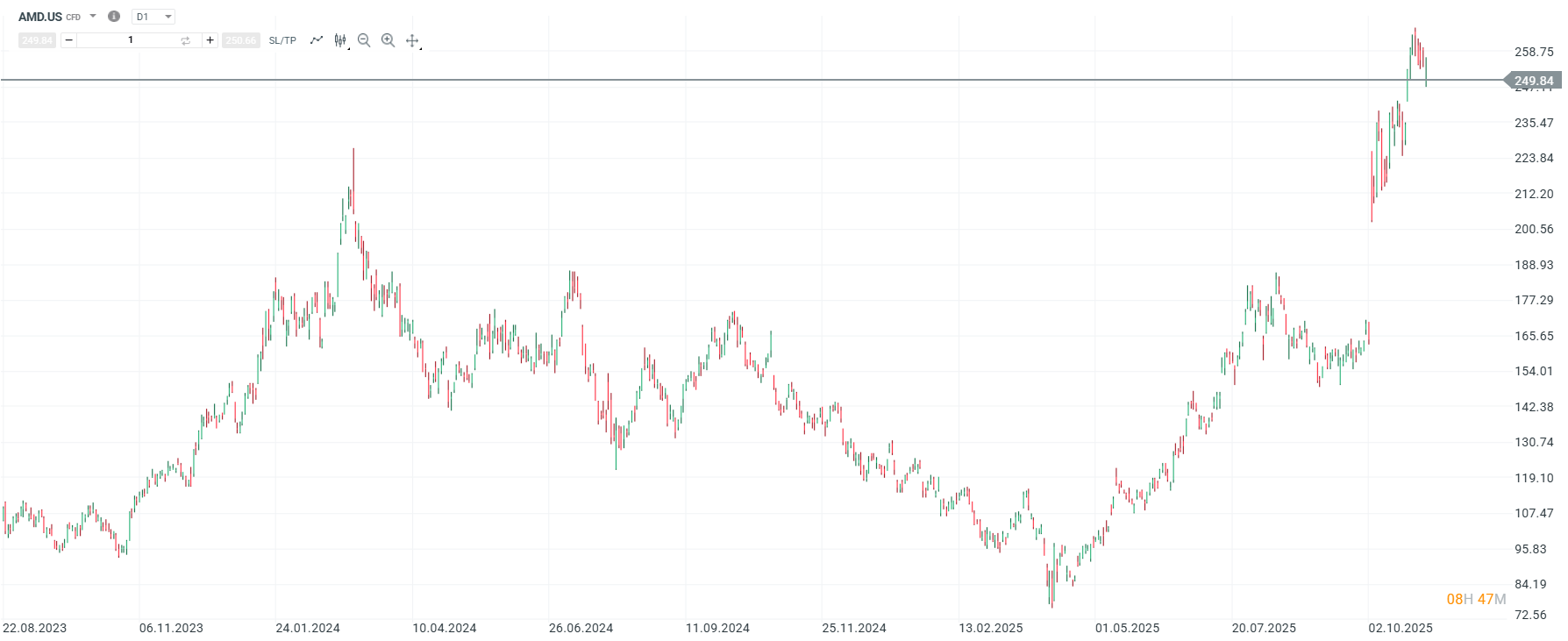Expand the AMD.US symbol dropdown
This screenshot has width=1568, height=641.
[x=93, y=16]
